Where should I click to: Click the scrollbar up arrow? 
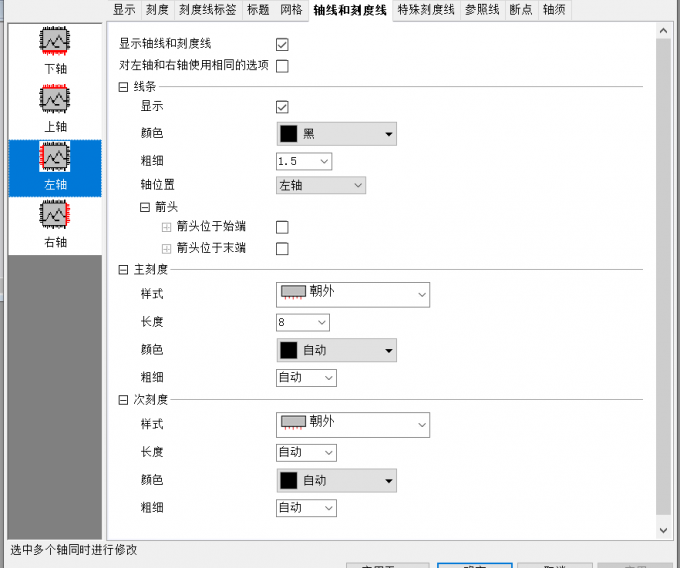(x=663, y=30)
